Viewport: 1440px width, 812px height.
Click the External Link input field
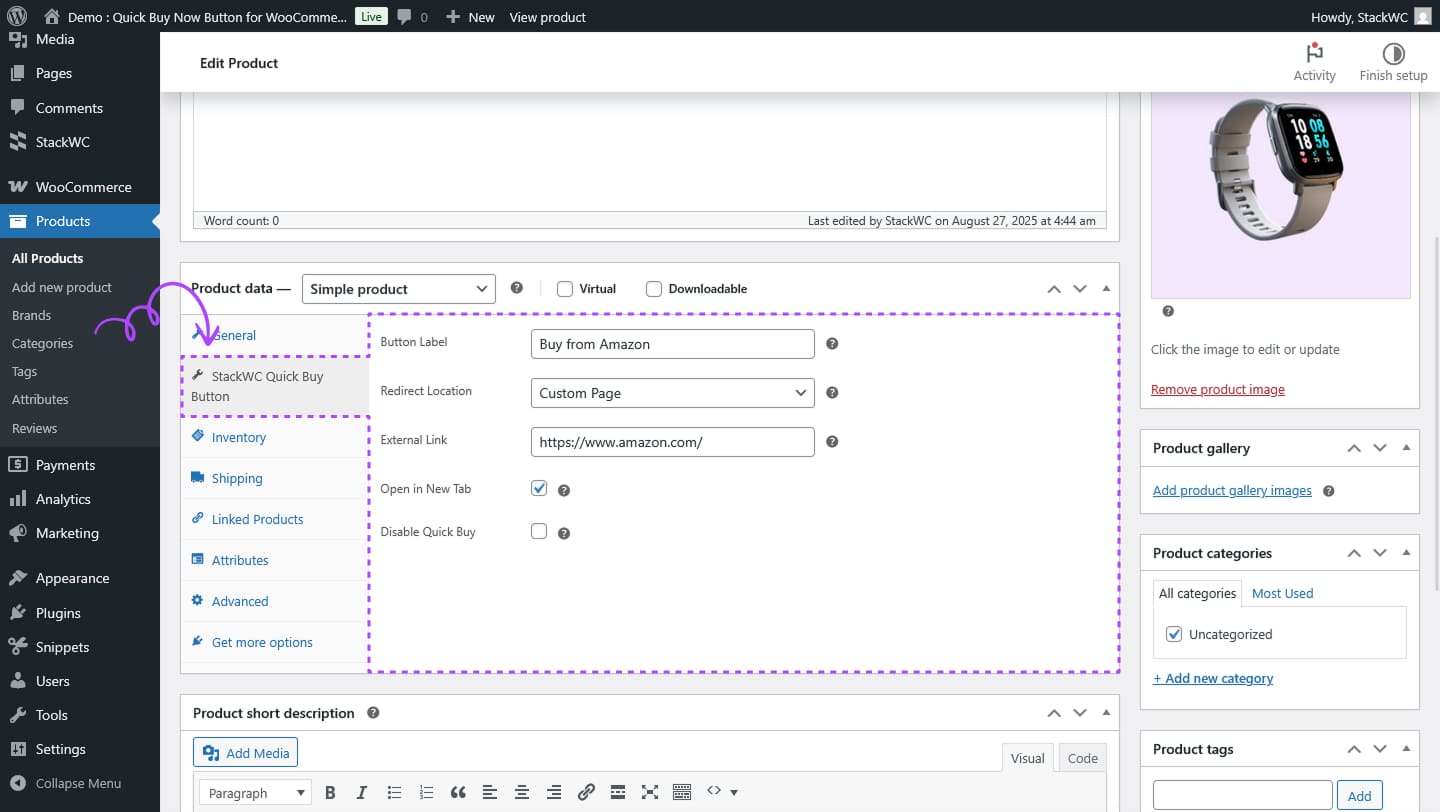[672, 442]
